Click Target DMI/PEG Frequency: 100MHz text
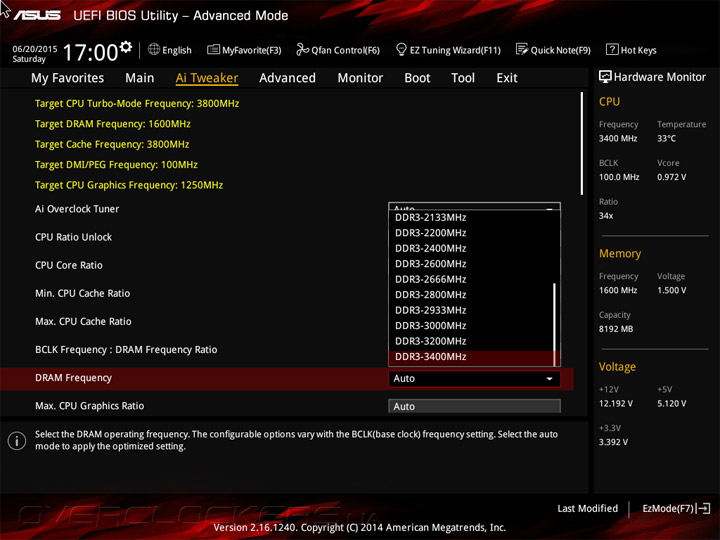 (x=116, y=164)
